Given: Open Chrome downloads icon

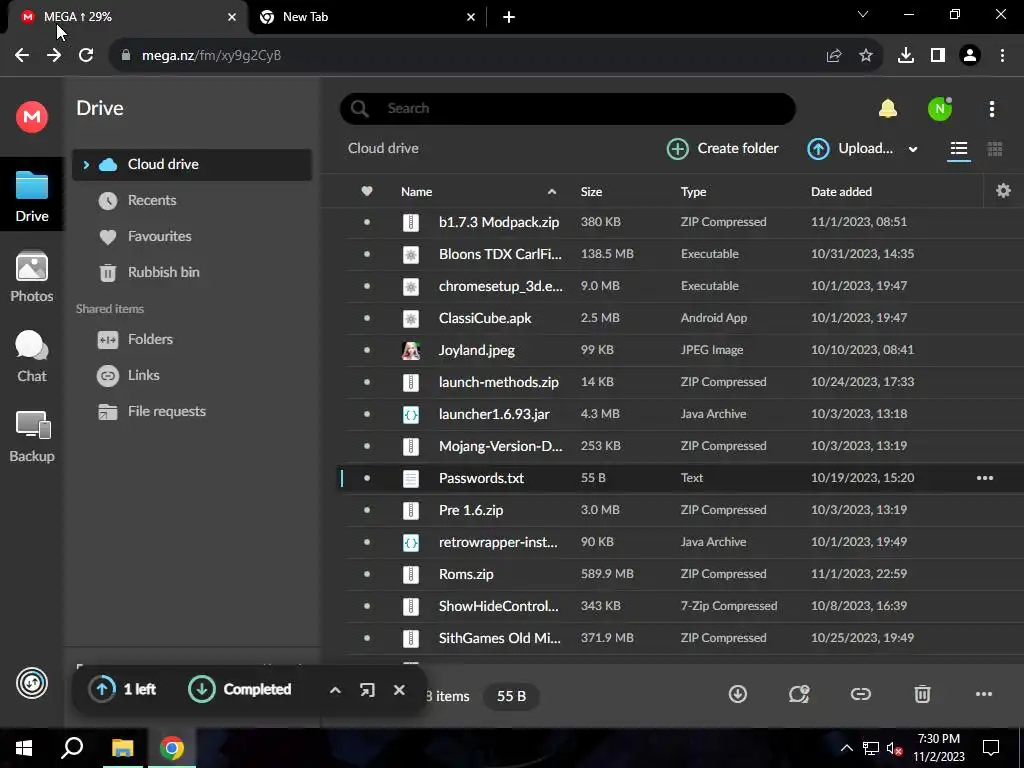Looking at the screenshot, I should (905, 56).
